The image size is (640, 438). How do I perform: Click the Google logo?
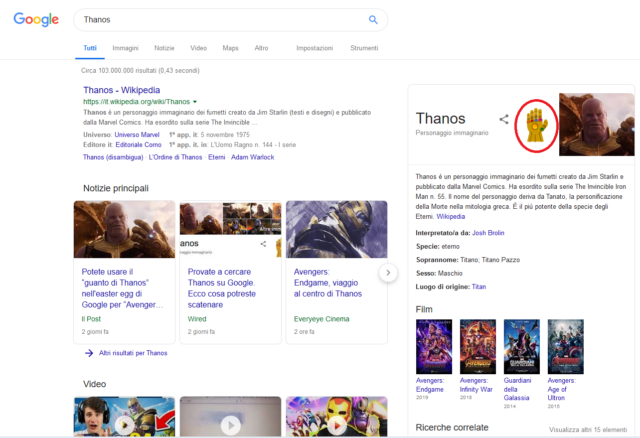click(38, 20)
